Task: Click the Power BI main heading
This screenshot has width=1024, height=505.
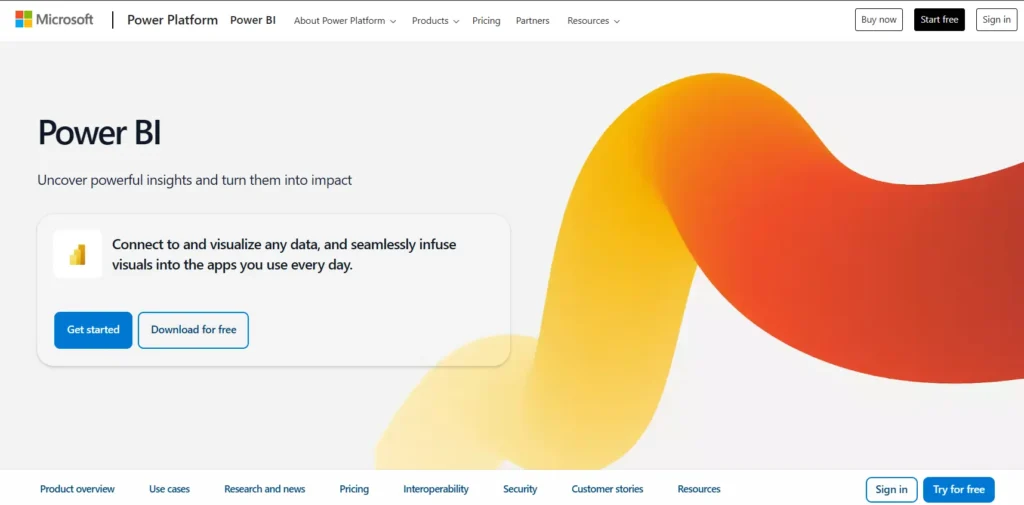Action: (x=99, y=133)
